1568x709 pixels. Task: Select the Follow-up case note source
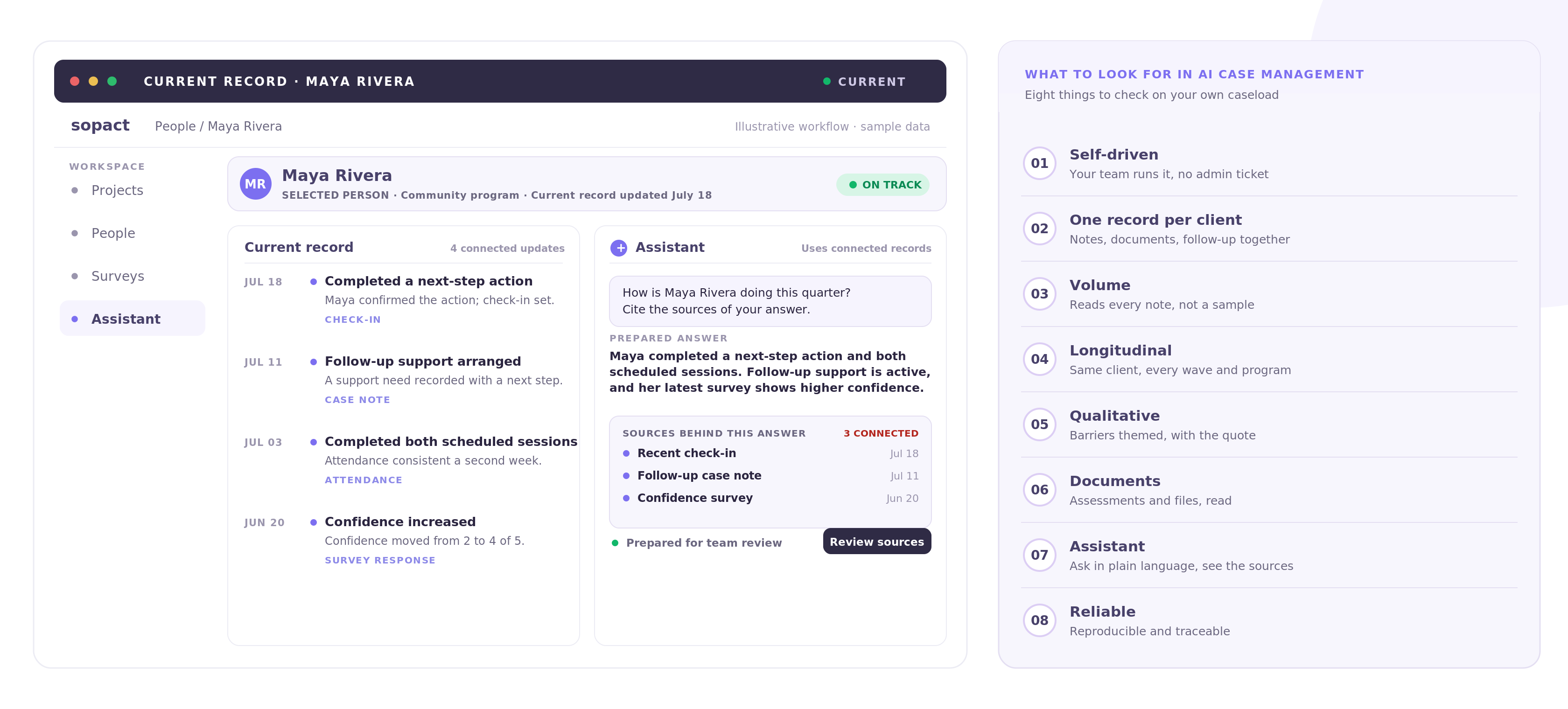point(770,476)
